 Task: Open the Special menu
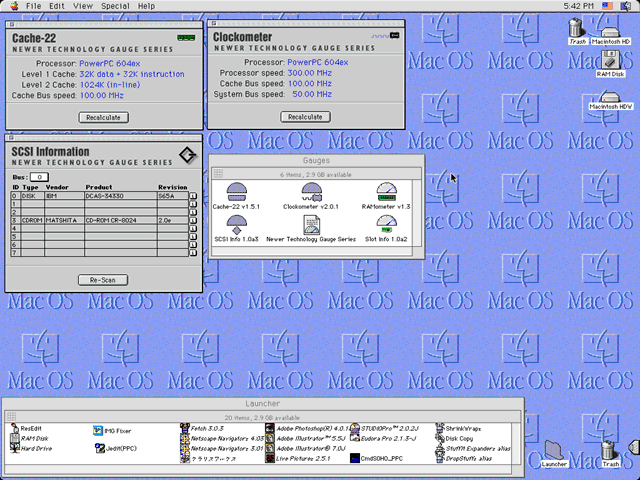(115, 6)
